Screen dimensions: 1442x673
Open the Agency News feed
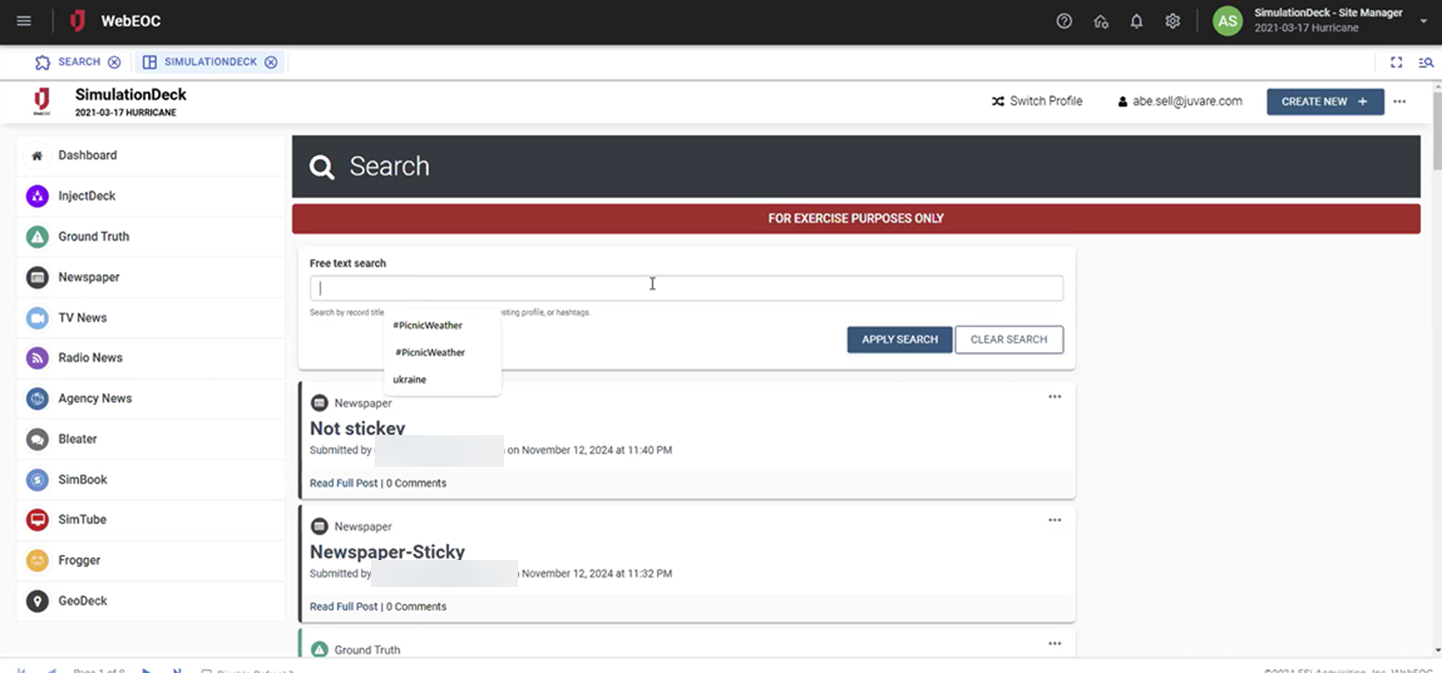94,398
